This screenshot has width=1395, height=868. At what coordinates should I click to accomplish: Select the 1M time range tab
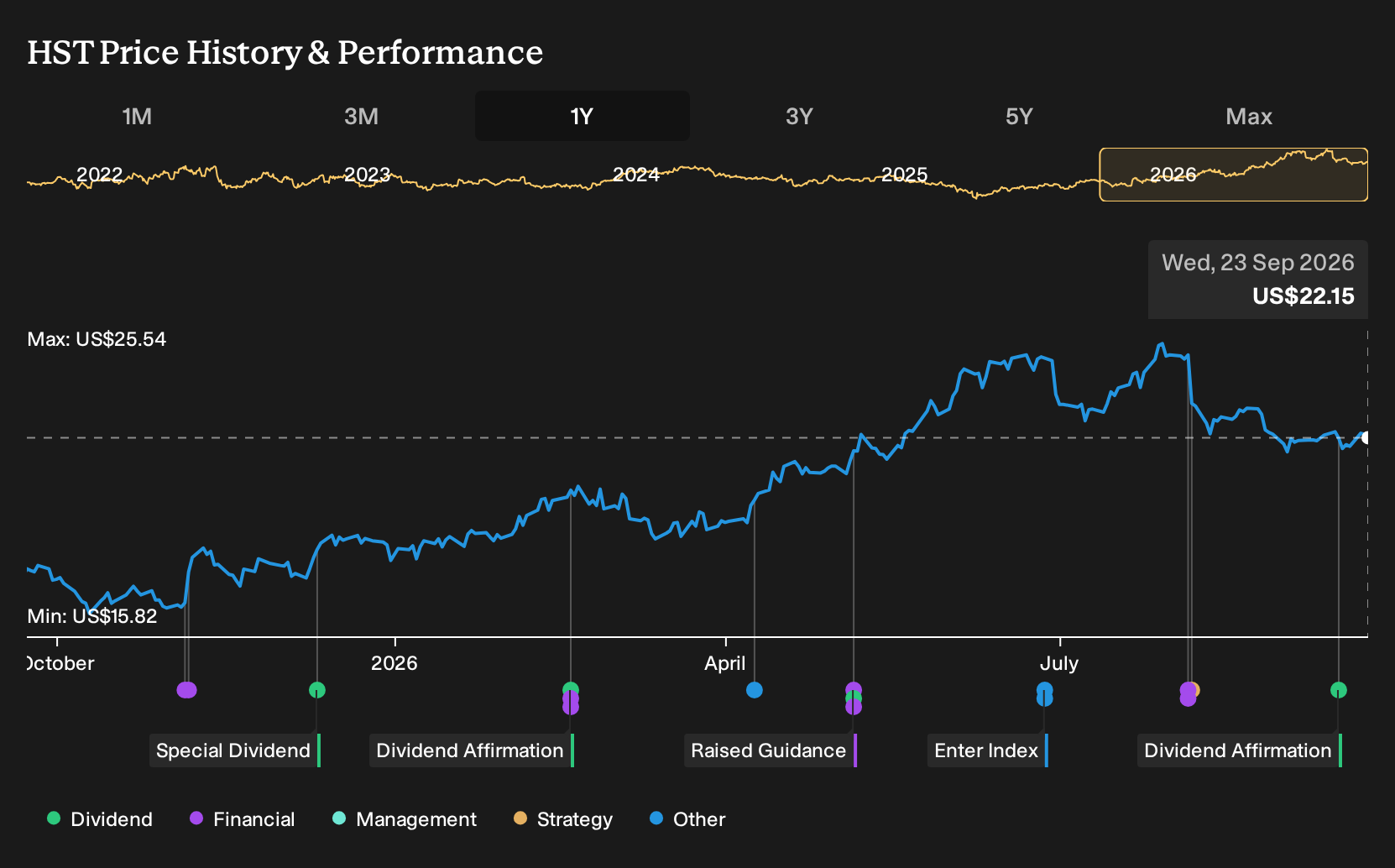137,116
